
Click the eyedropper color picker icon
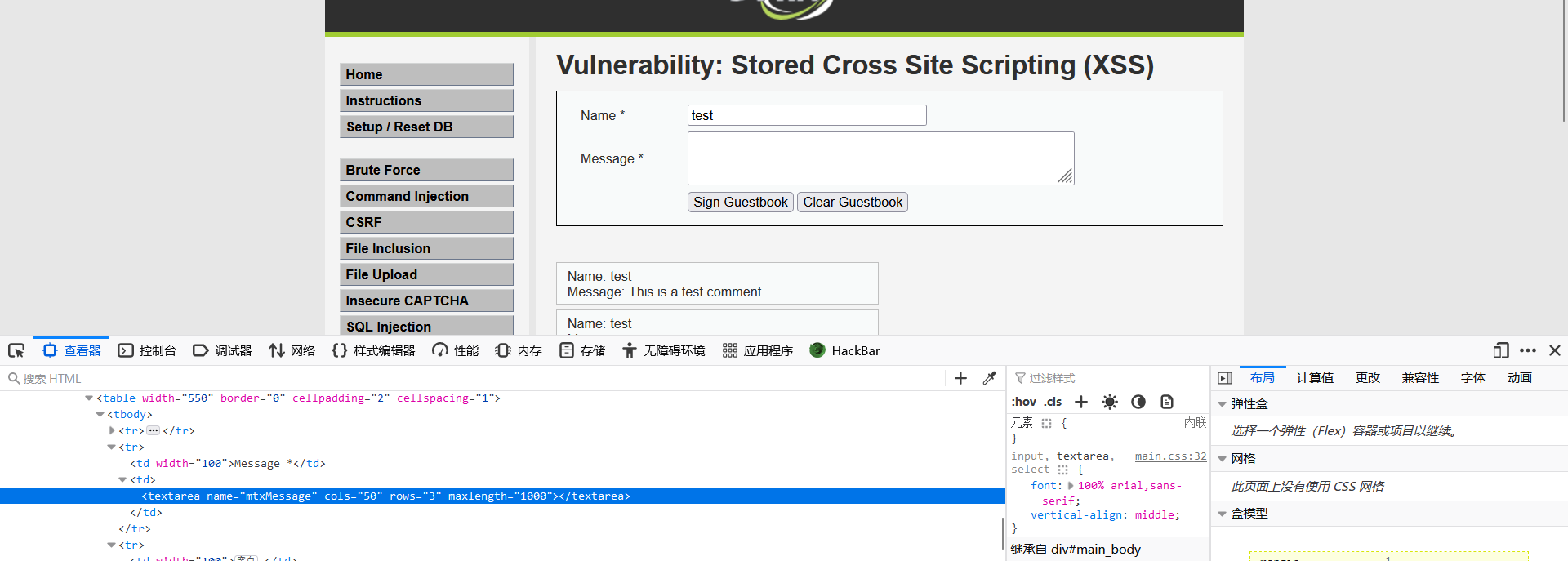[x=989, y=378]
